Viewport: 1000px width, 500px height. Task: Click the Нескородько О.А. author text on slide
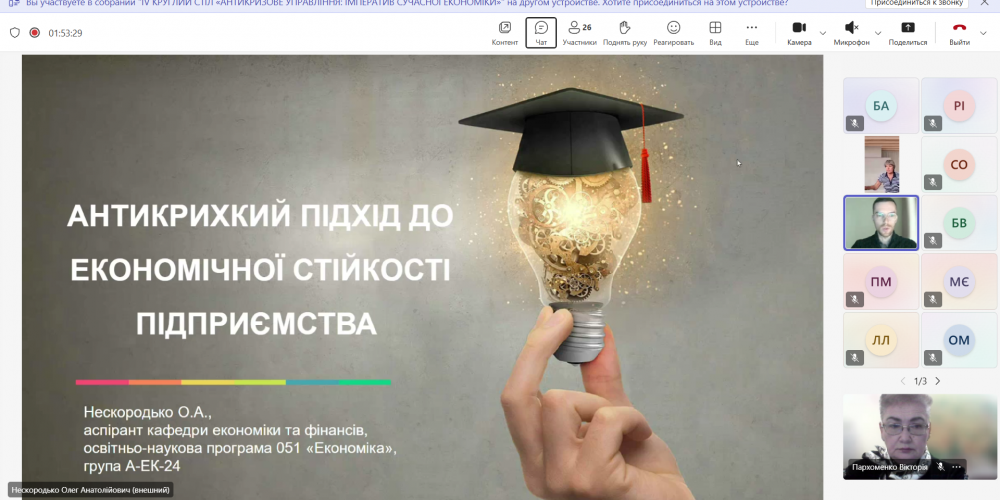click(x=147, y=411)
